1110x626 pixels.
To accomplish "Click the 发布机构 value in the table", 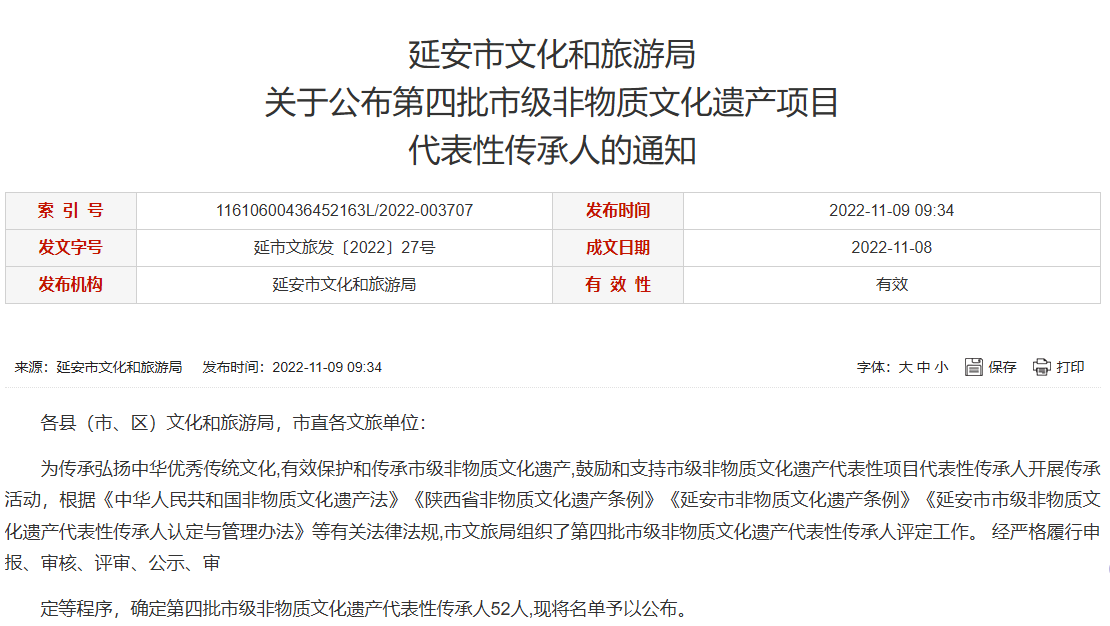I will tap(344, 284).
